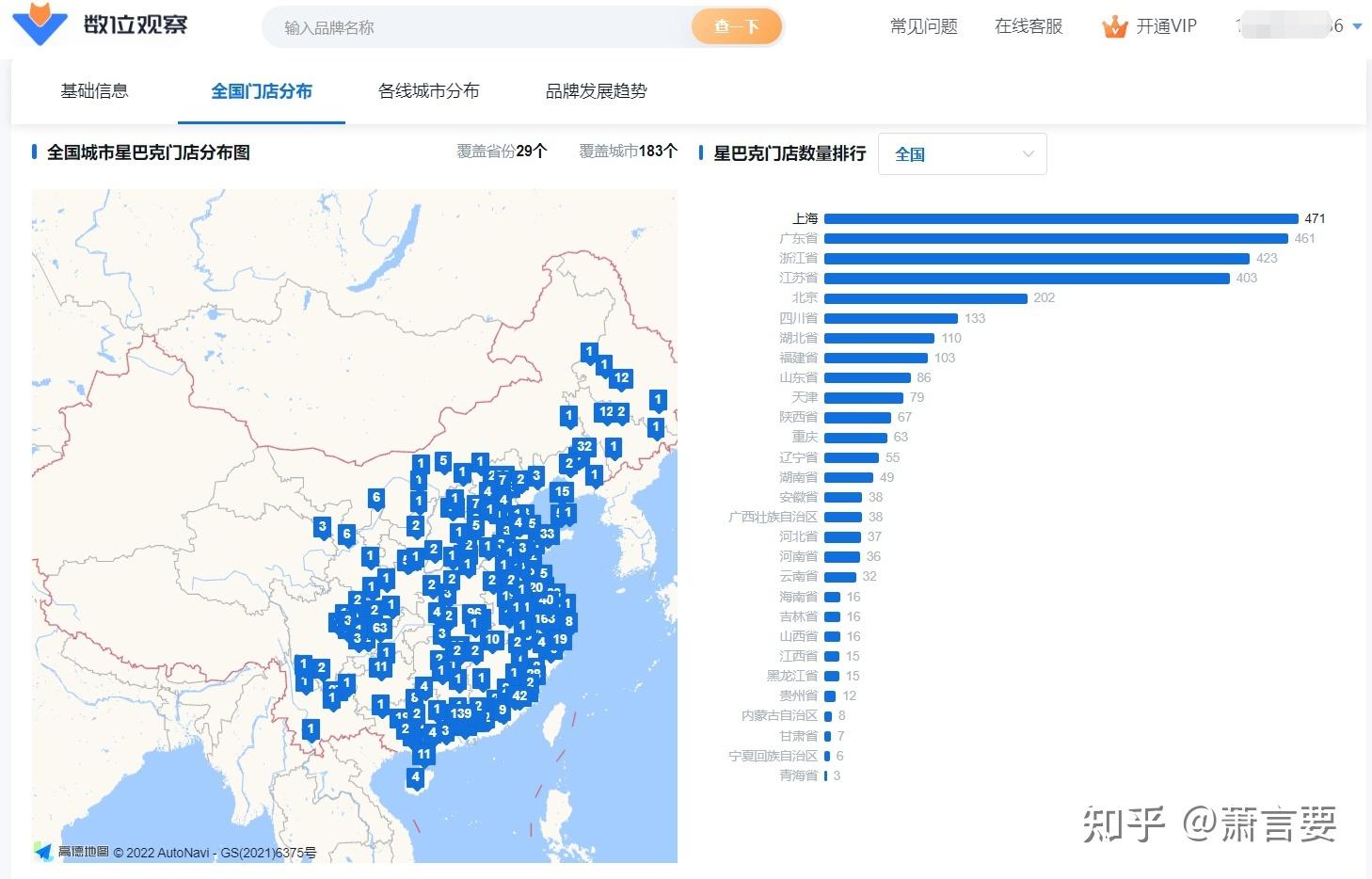Click the map marker labeled 19
Image resolution: width=1372 pixels, height=879 pixels.
click(x=560, y=641)
